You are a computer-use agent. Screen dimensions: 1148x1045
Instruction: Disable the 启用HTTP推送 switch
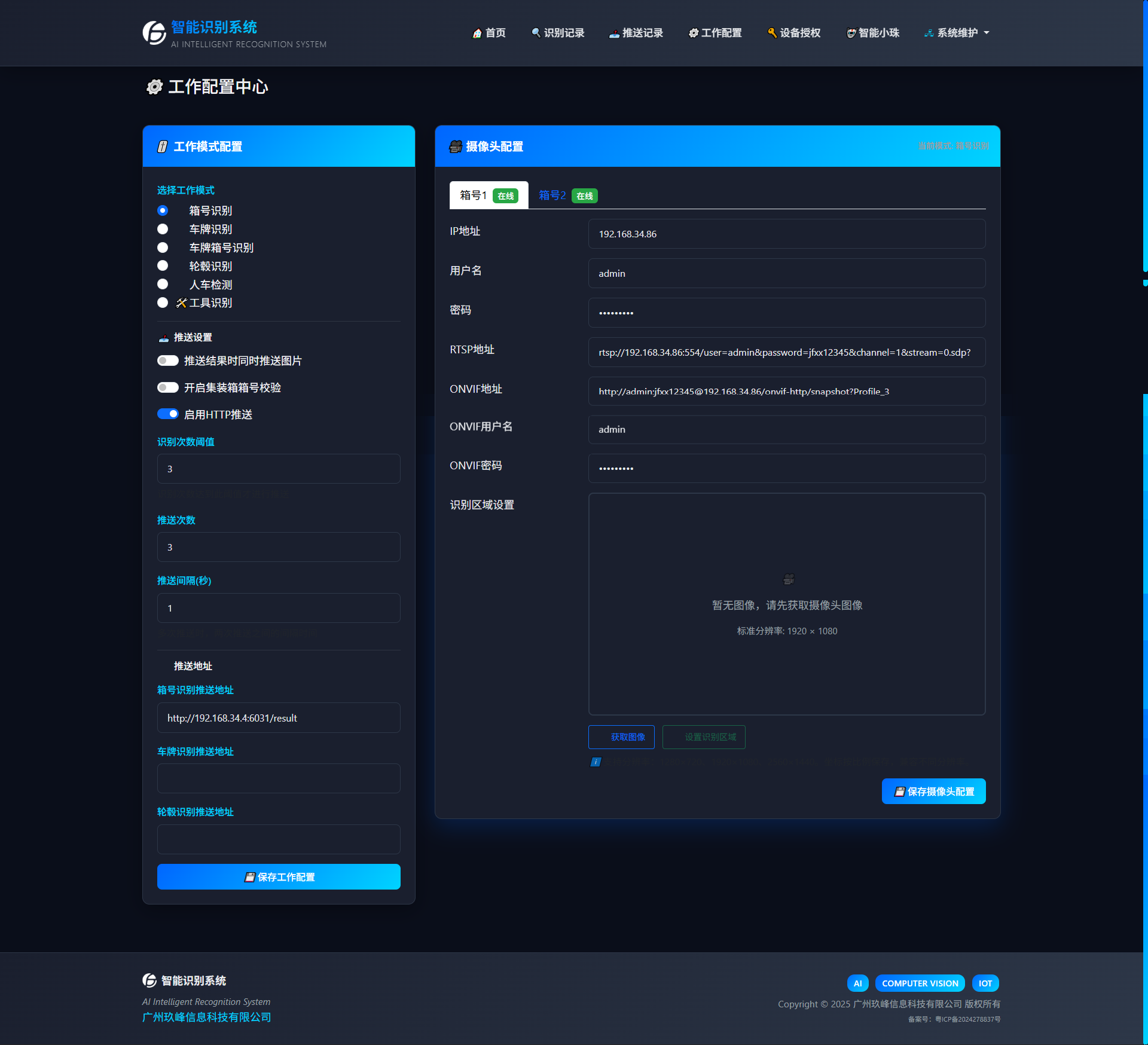168,414
